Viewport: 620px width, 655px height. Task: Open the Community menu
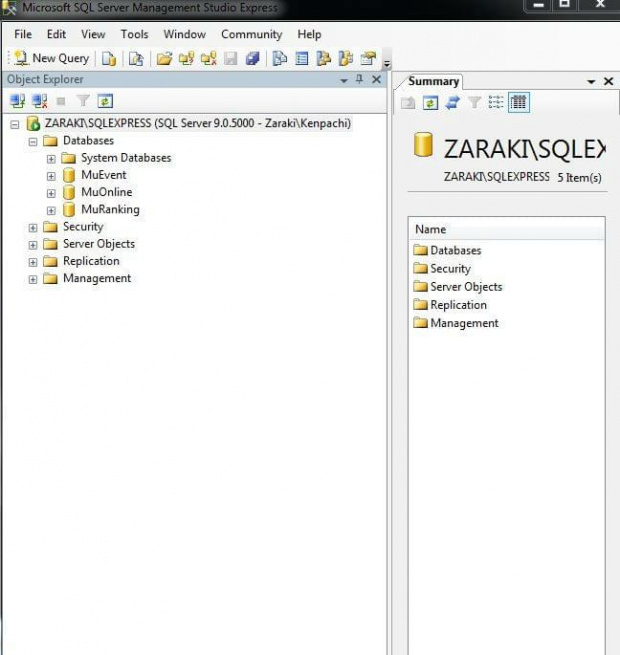(251, 34)
